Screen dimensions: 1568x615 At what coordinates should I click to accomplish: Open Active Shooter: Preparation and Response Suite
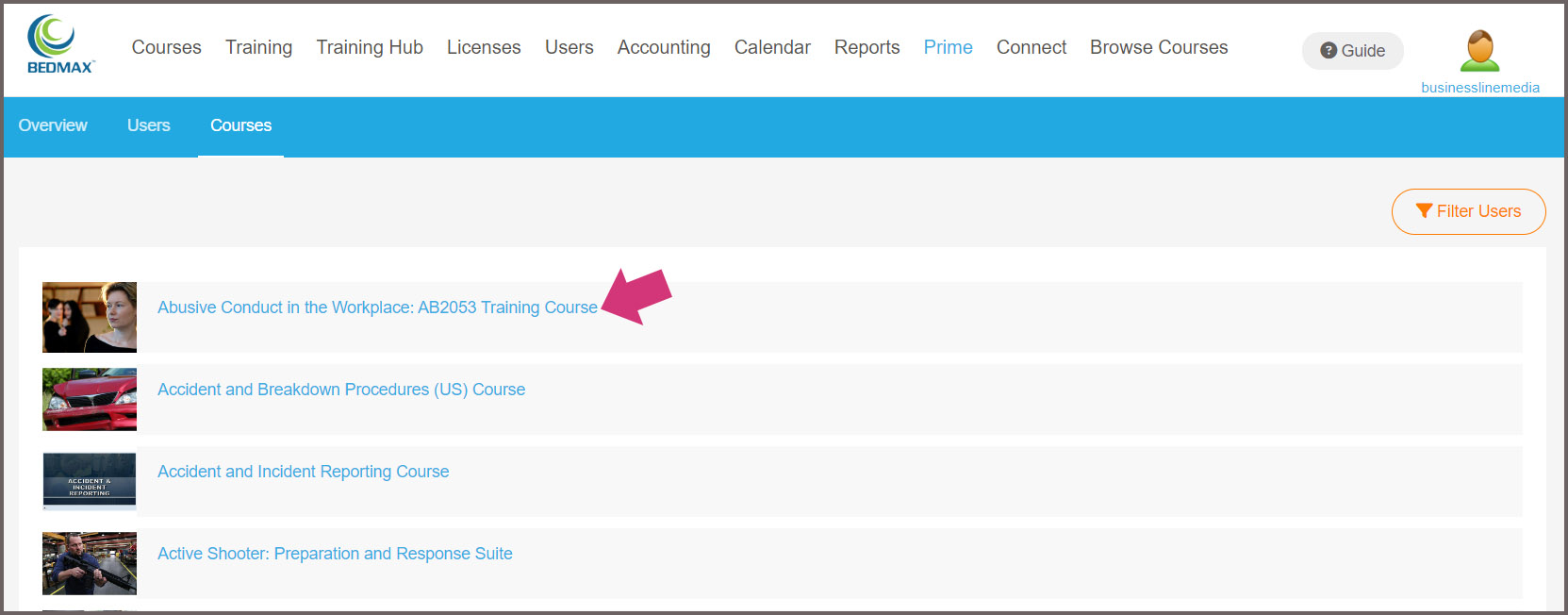point(335,554)
